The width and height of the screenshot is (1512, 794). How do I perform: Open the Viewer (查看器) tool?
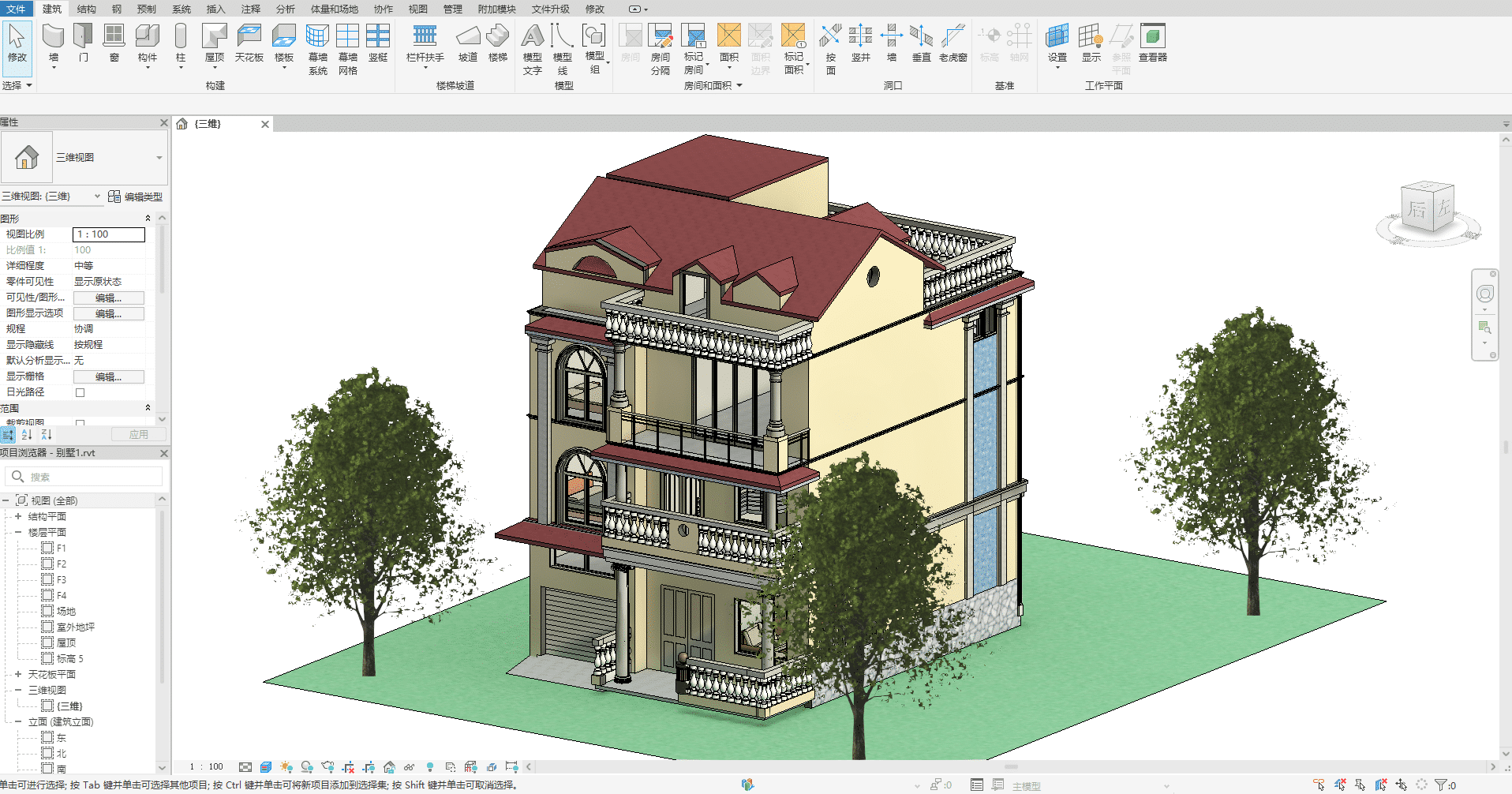point(1152,43)
